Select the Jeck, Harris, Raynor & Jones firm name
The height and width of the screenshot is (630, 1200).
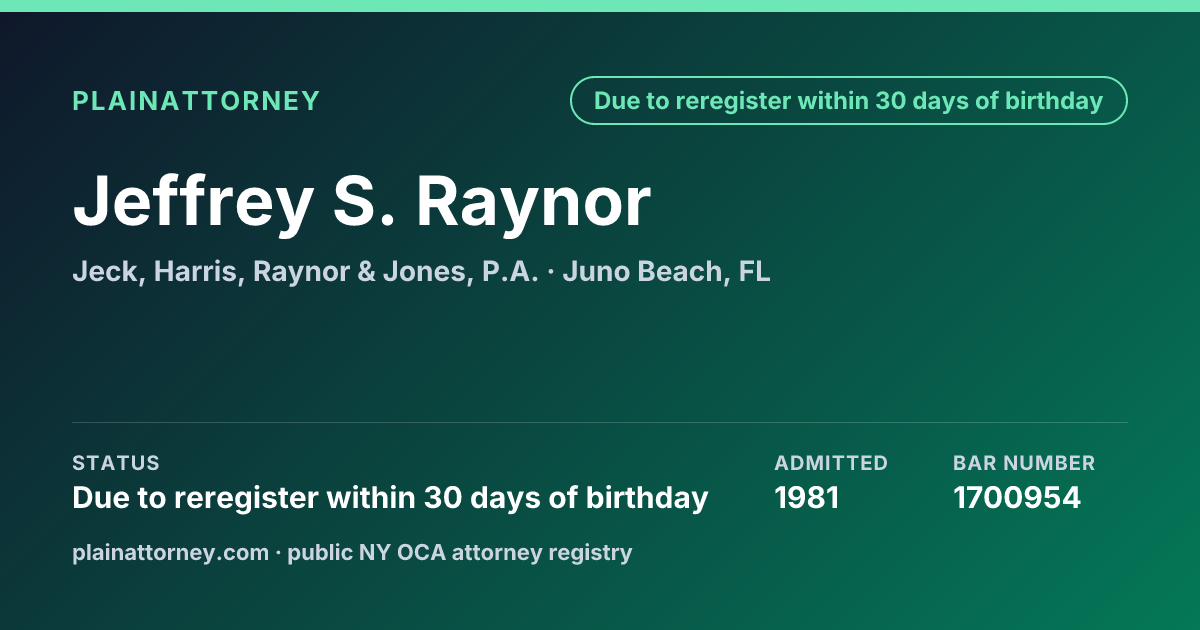pos(306,272)
